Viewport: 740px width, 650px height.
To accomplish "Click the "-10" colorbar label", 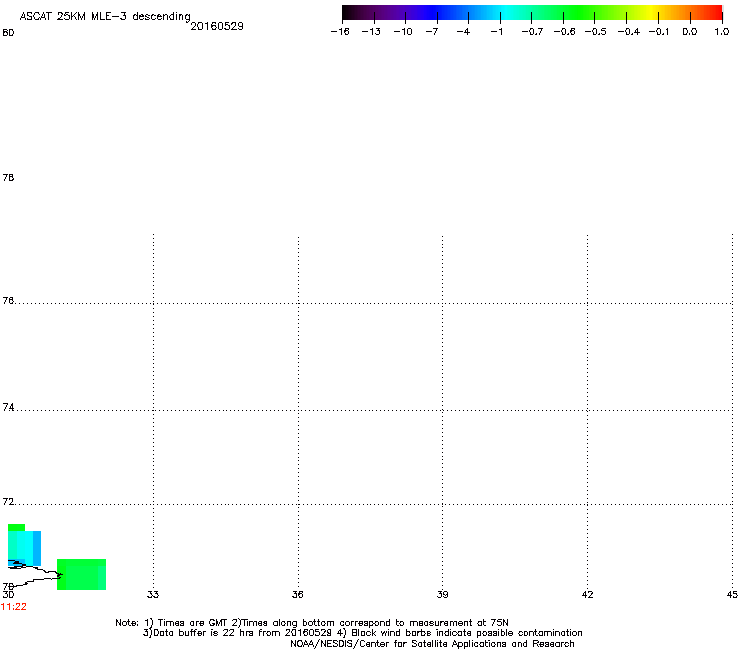I will pos(403,32).
